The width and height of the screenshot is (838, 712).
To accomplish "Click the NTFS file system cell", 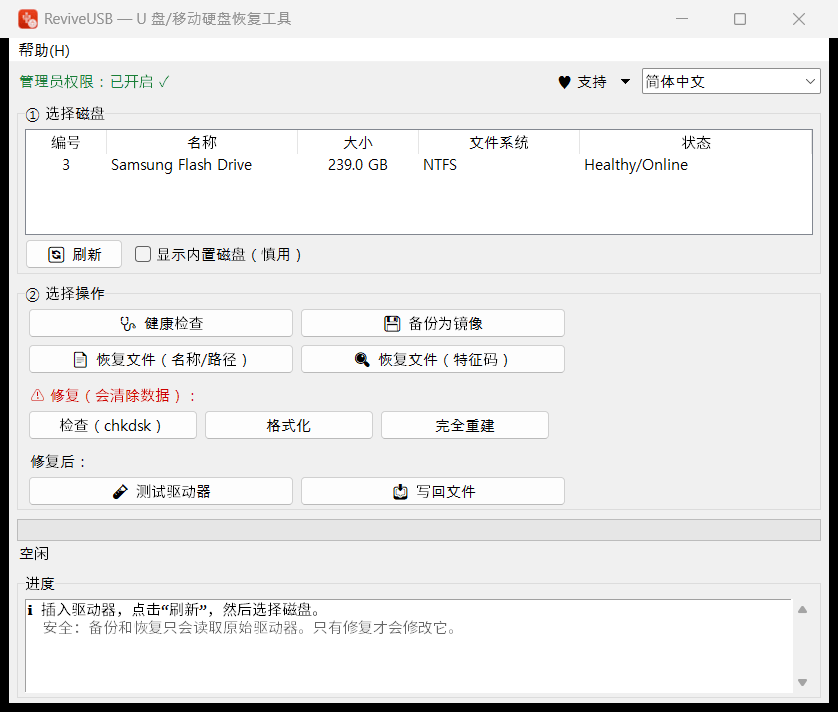I will 440,165.
